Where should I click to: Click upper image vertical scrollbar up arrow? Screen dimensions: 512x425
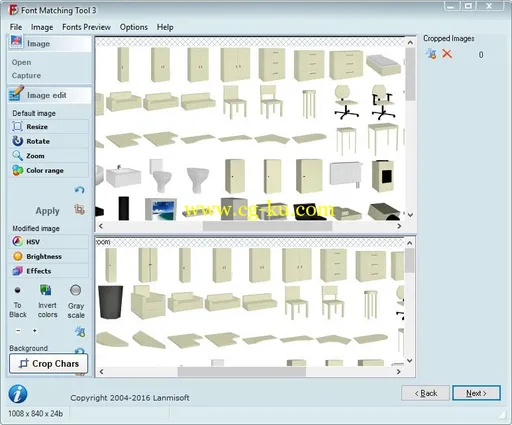410,43
